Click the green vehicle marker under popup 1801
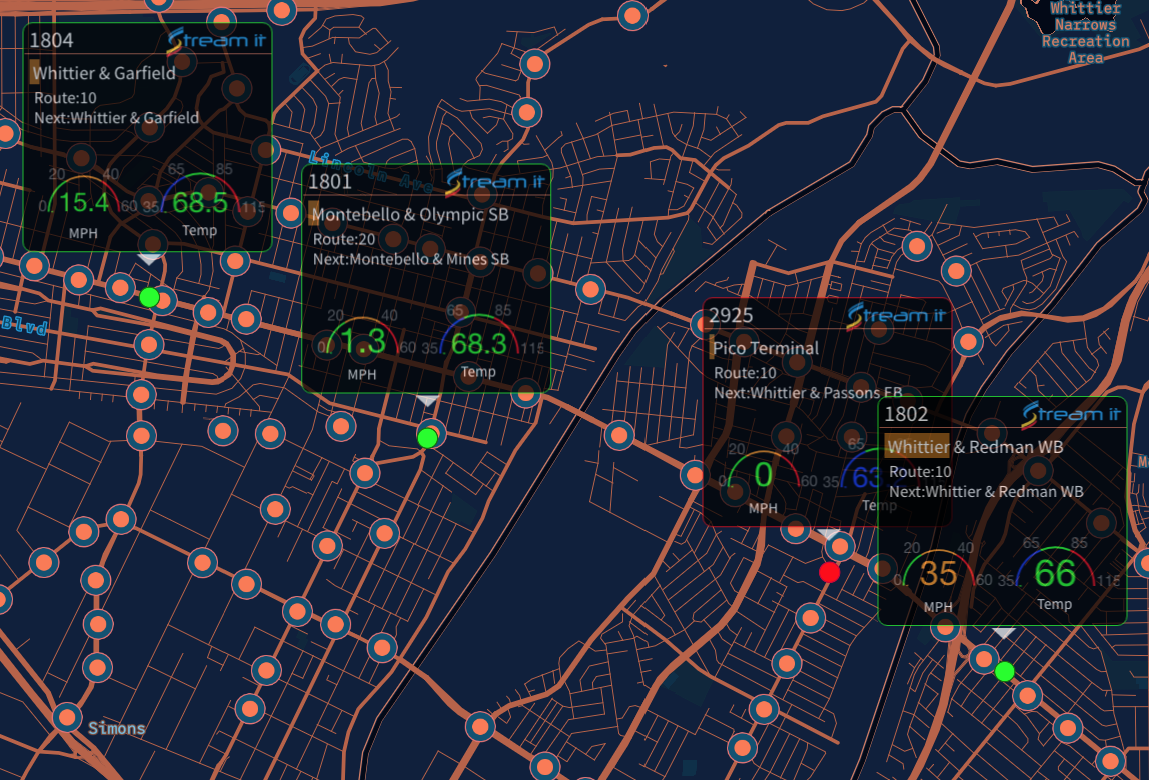 pyautogui.click(x=427, y=438)
